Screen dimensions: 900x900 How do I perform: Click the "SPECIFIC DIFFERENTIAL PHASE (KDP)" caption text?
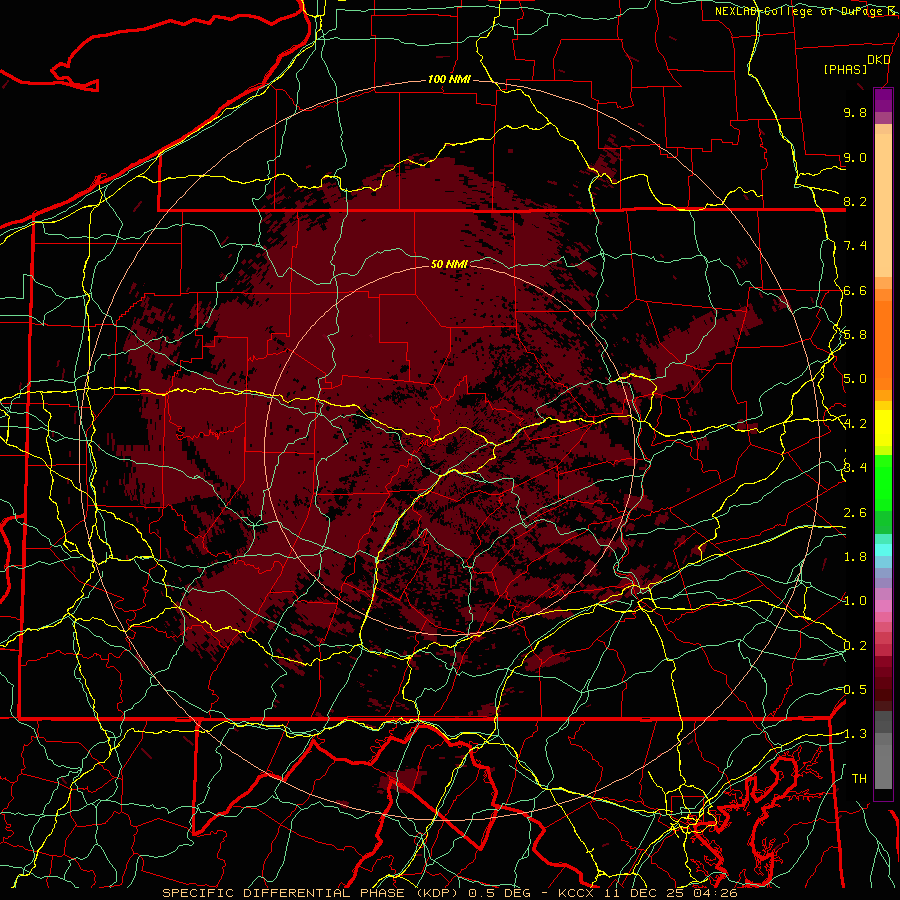[x=311, y=893]
